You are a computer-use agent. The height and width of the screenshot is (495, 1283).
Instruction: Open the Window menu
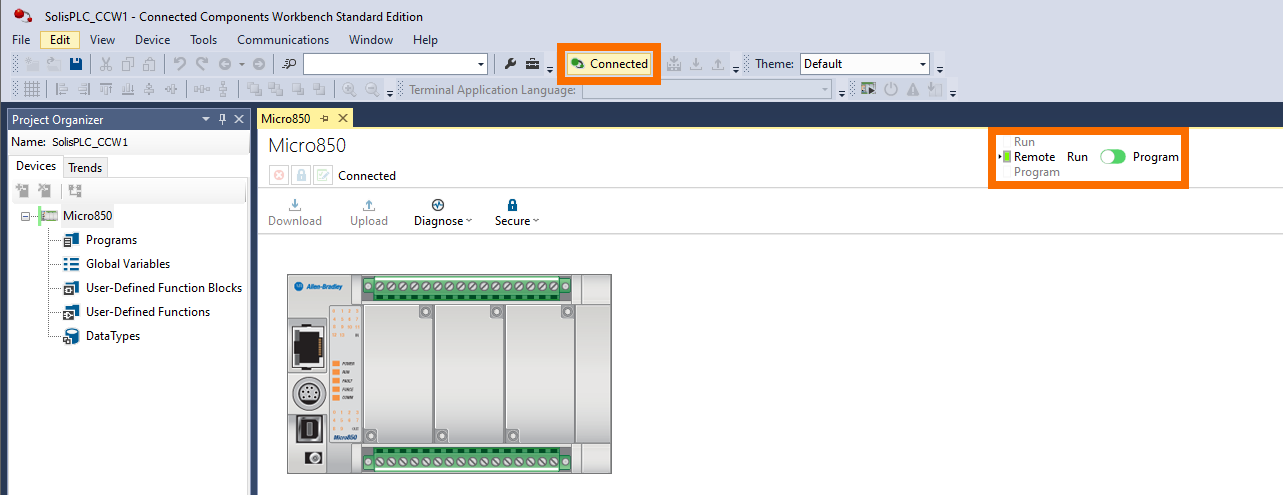pyautogui.click(x=371, y=40)
